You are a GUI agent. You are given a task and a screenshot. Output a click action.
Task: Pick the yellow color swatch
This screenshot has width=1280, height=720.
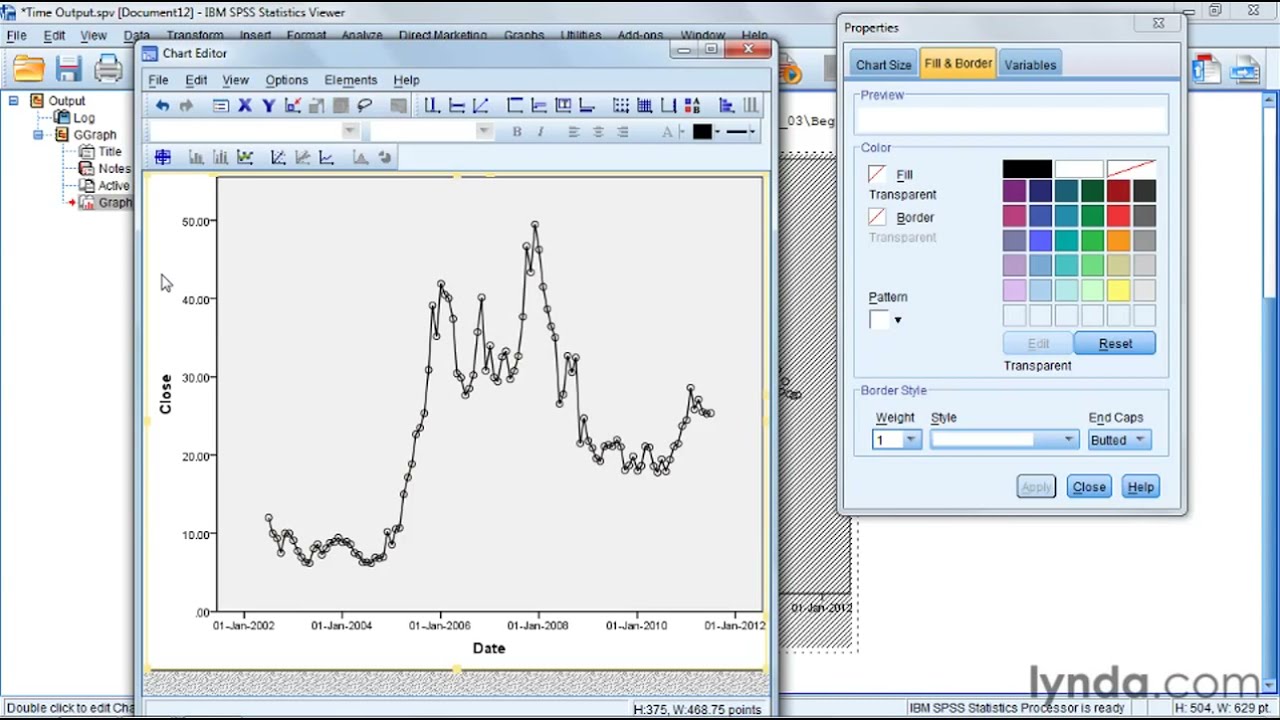1118,291
